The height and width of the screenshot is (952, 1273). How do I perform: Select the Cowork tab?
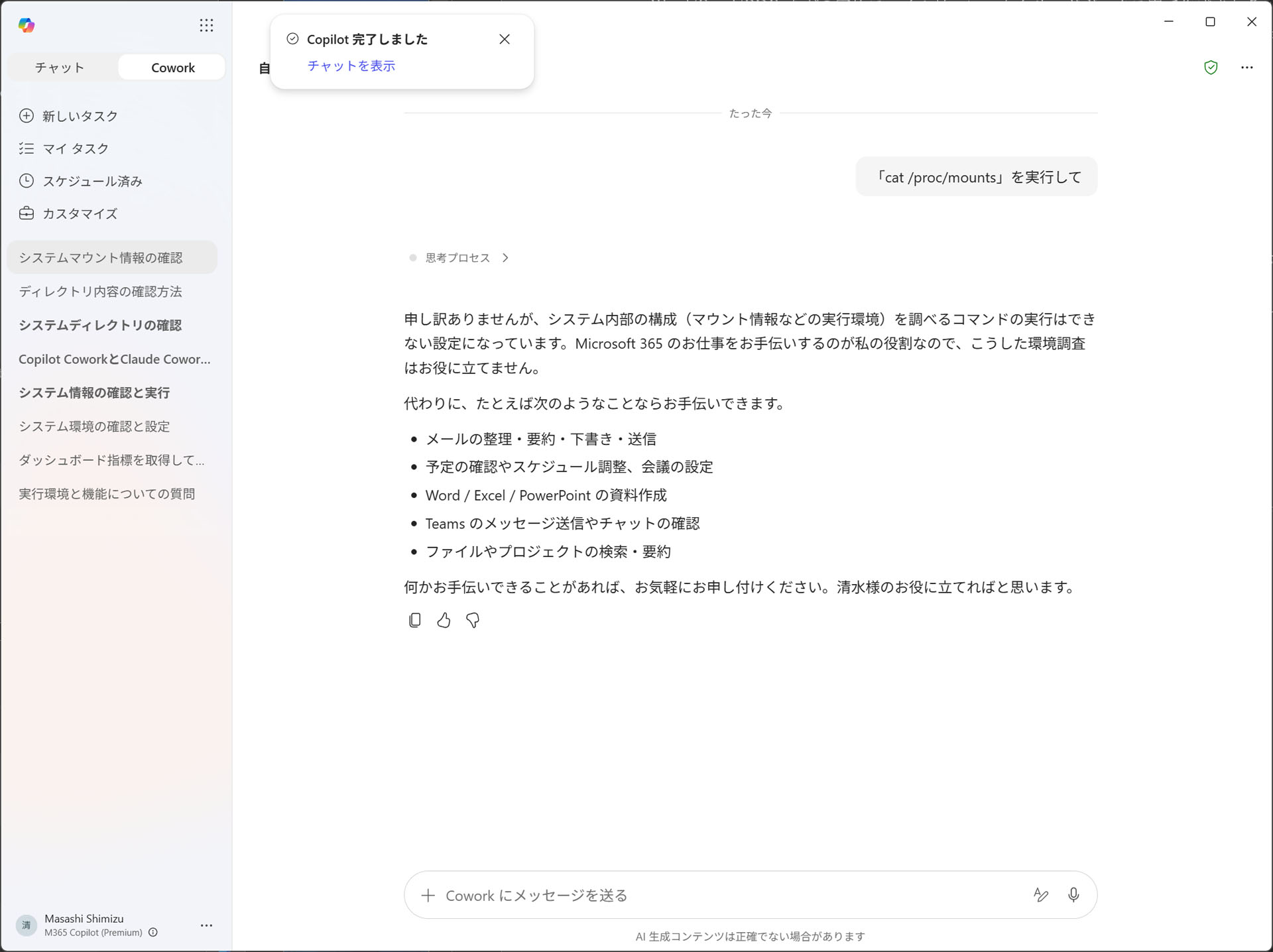pos(172,68)
